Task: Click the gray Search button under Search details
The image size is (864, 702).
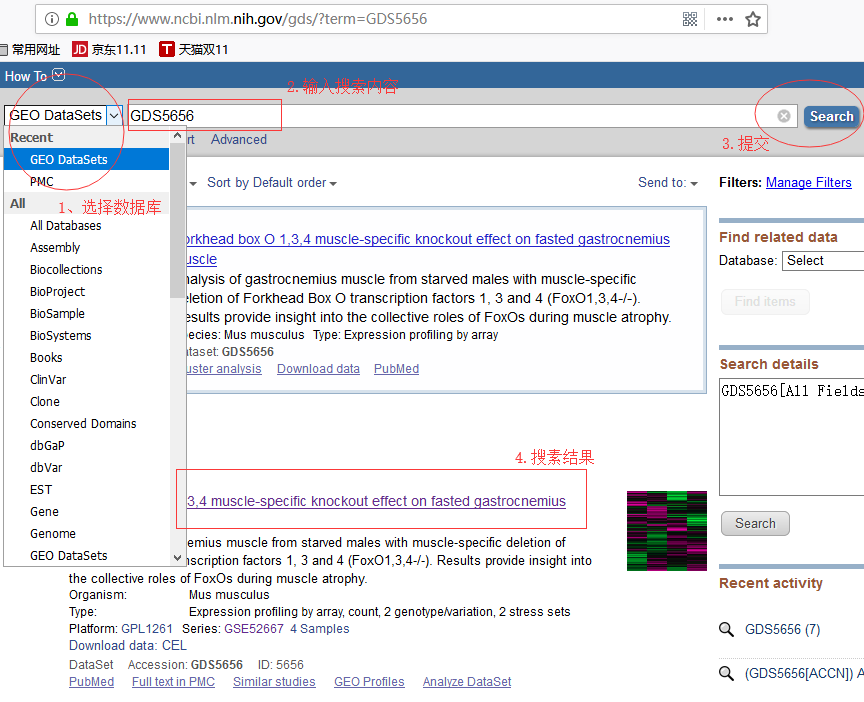Action: pyautogui.click(x=755, y=523)
